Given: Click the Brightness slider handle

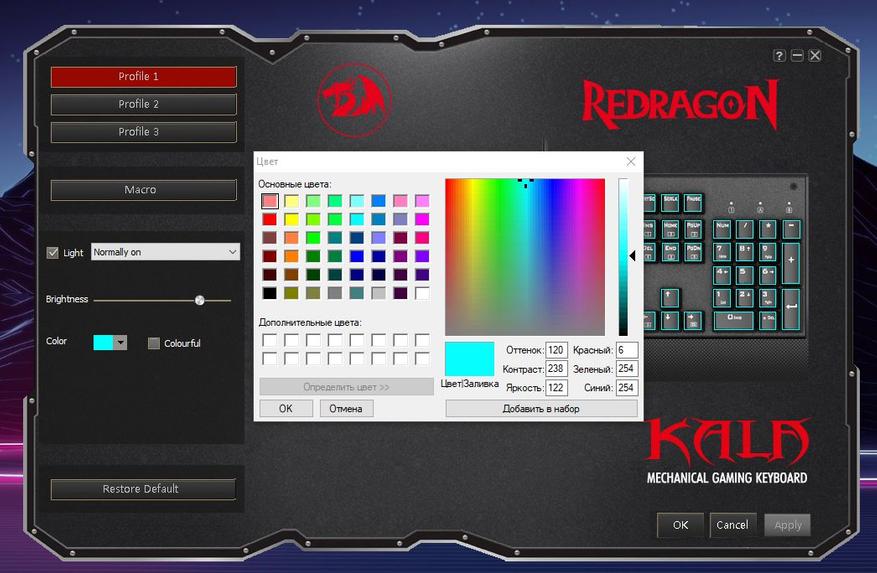Looking at the screenshot, I should [200, 300].
